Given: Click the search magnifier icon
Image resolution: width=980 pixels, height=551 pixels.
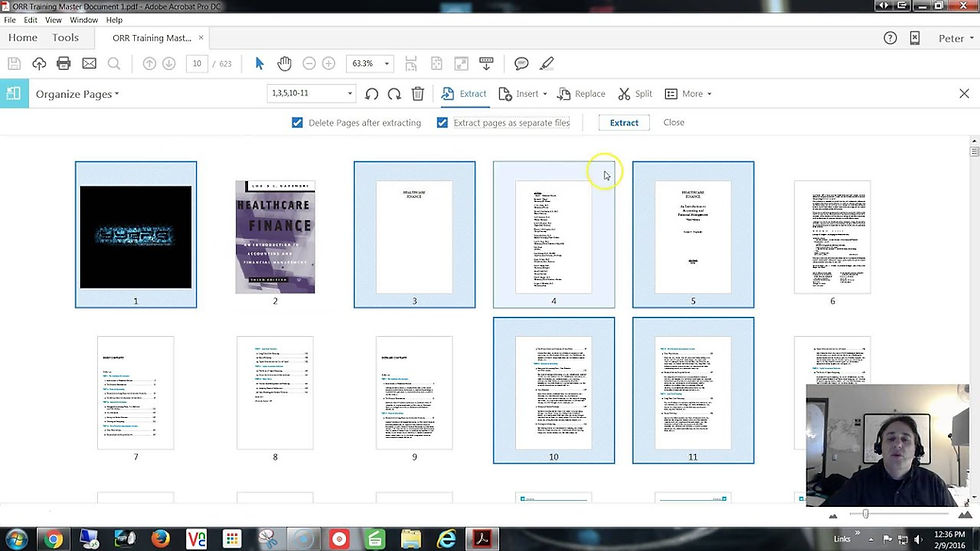Looking at the screenshot, I should coord(114,63).
